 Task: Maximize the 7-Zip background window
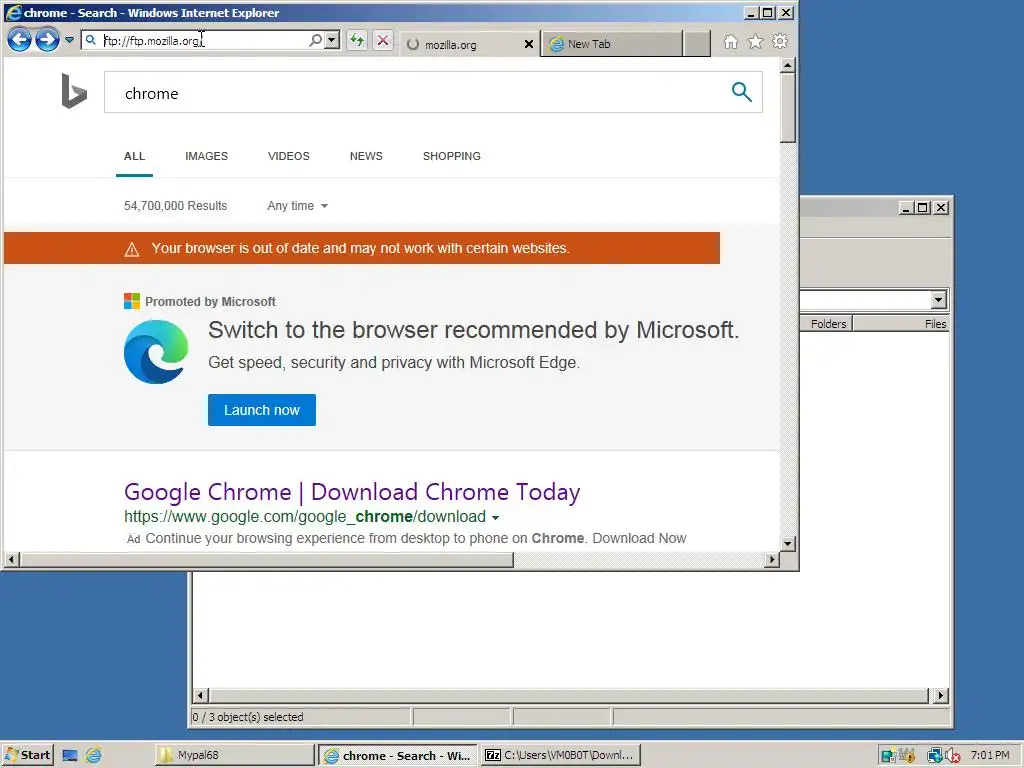coord(923,208)
